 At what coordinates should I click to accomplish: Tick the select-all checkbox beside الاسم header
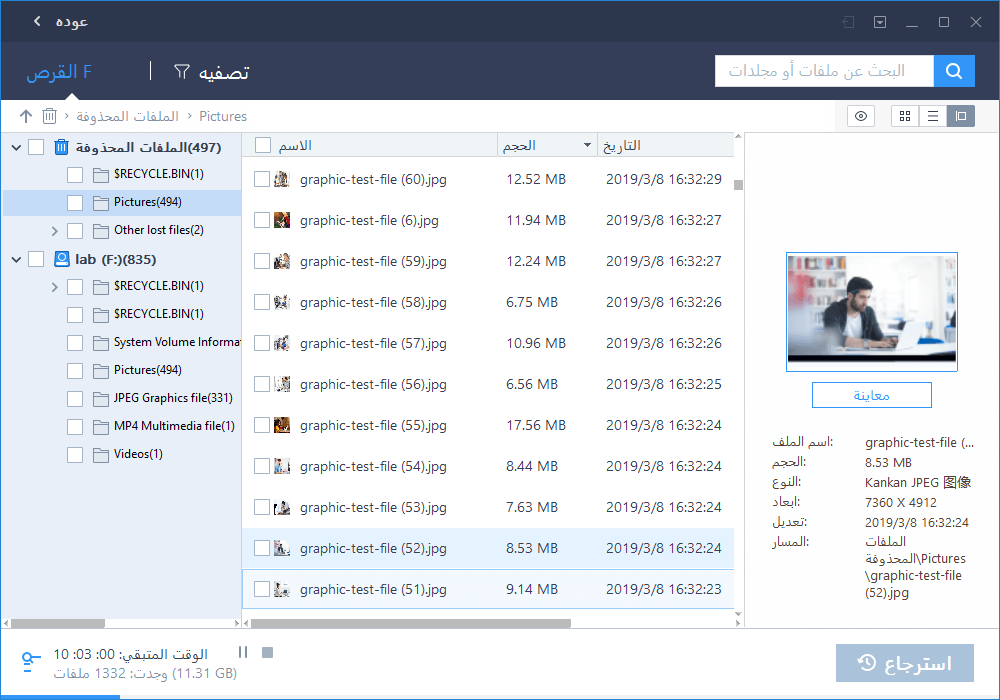click(263, 146)
